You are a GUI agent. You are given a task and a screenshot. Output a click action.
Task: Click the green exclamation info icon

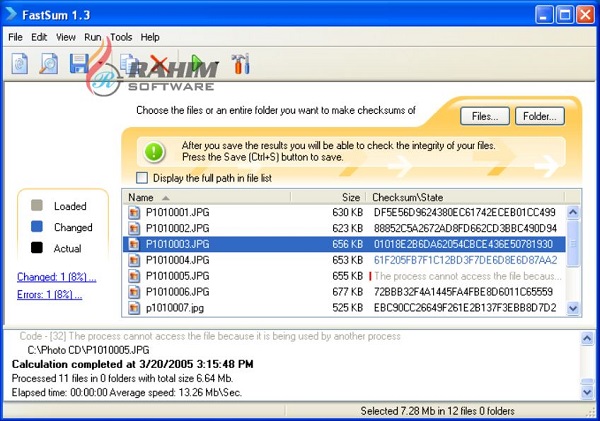click(154, 152)
